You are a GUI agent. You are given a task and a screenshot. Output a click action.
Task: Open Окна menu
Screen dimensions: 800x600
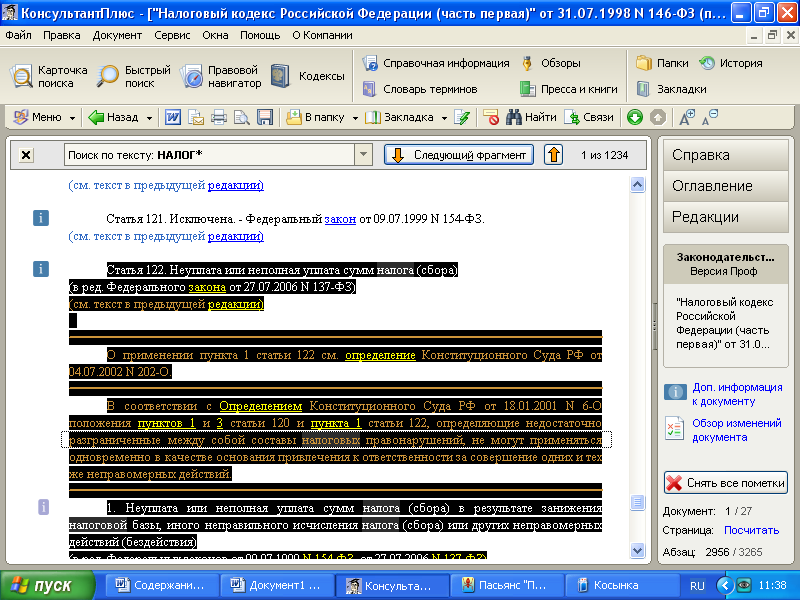click(215, 35)
